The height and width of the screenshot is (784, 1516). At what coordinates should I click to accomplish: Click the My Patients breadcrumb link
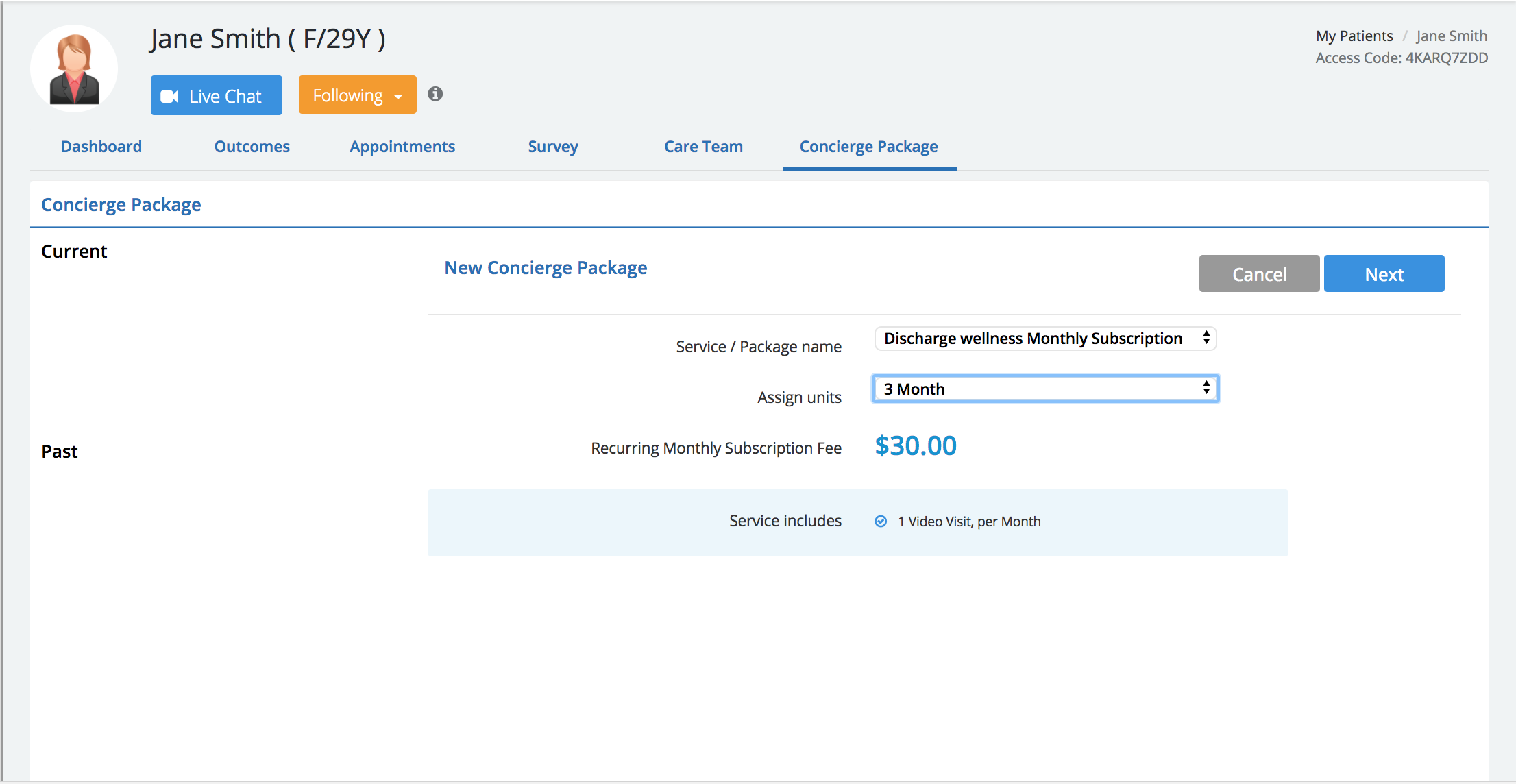point(1354,36)
